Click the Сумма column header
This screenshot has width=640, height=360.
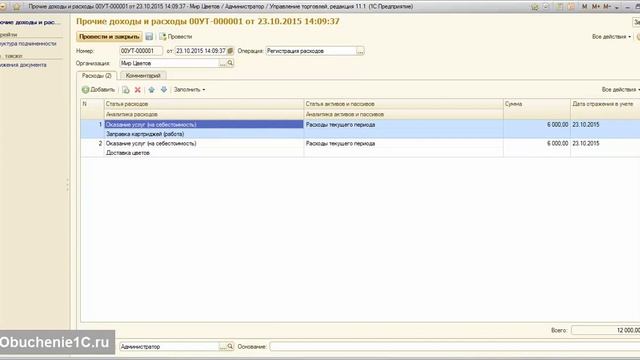pos(537,104)
